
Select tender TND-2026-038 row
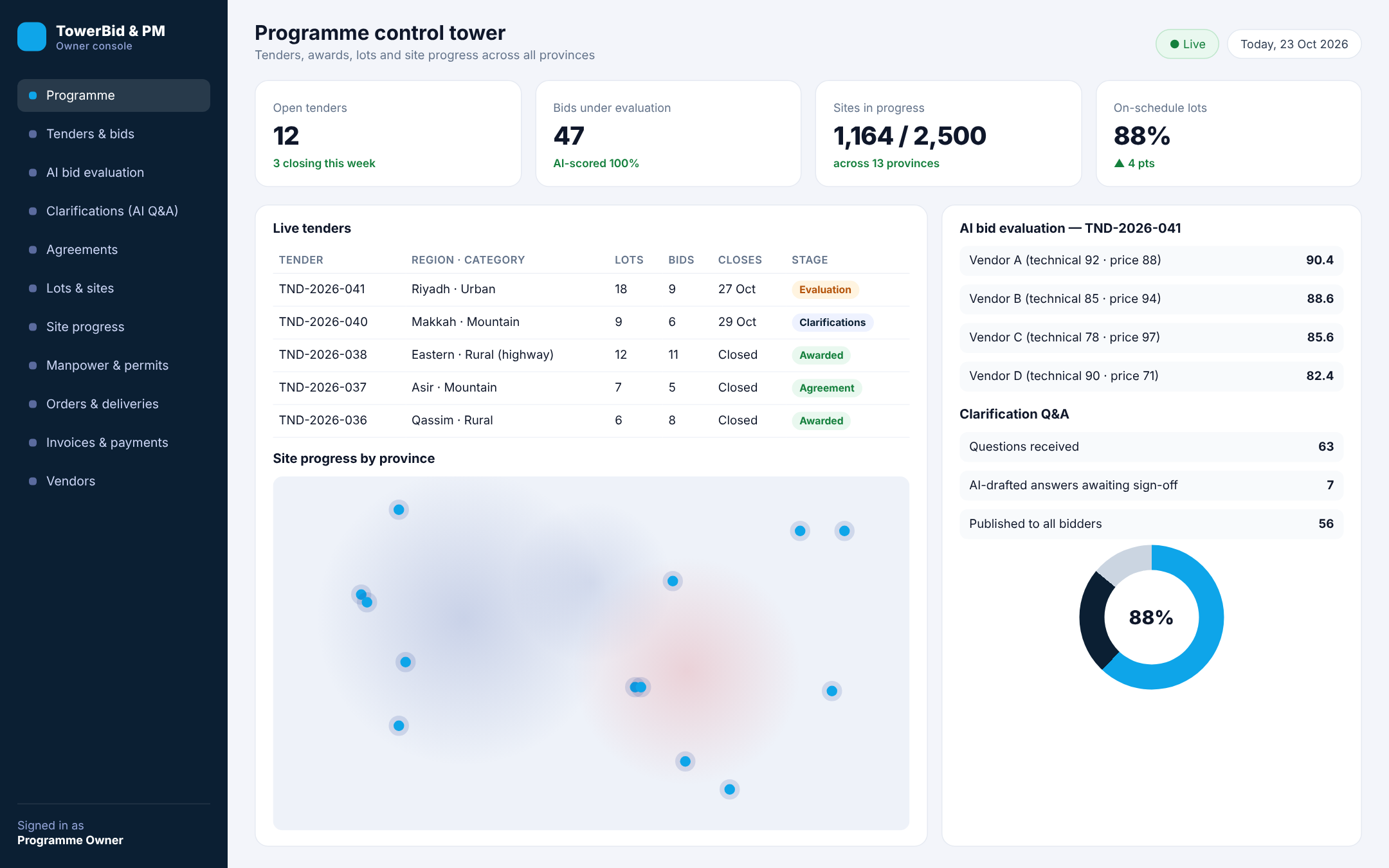tap(591, 355)
